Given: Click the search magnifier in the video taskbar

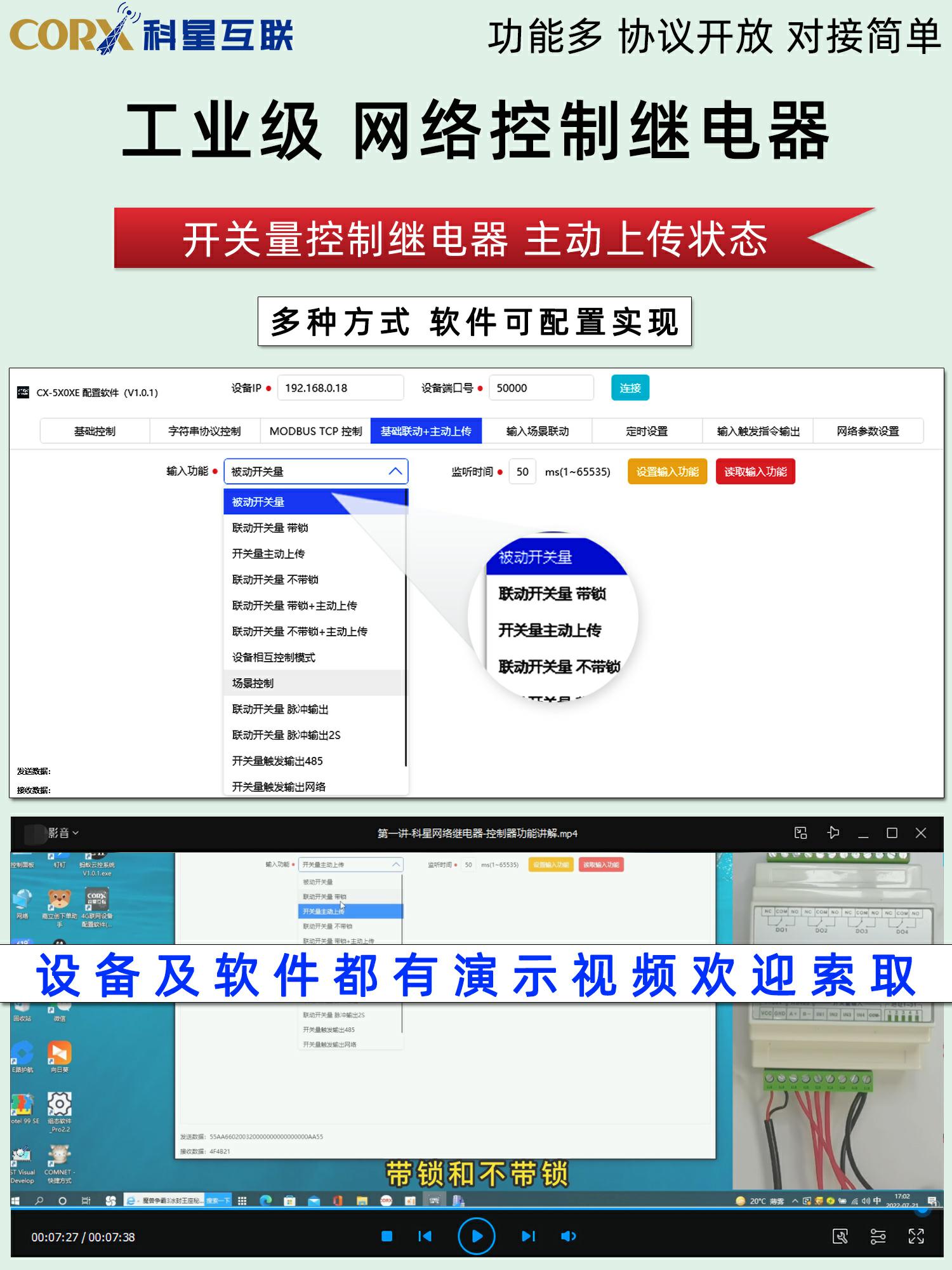Looking at the screenshot, I should point(39,1200).
